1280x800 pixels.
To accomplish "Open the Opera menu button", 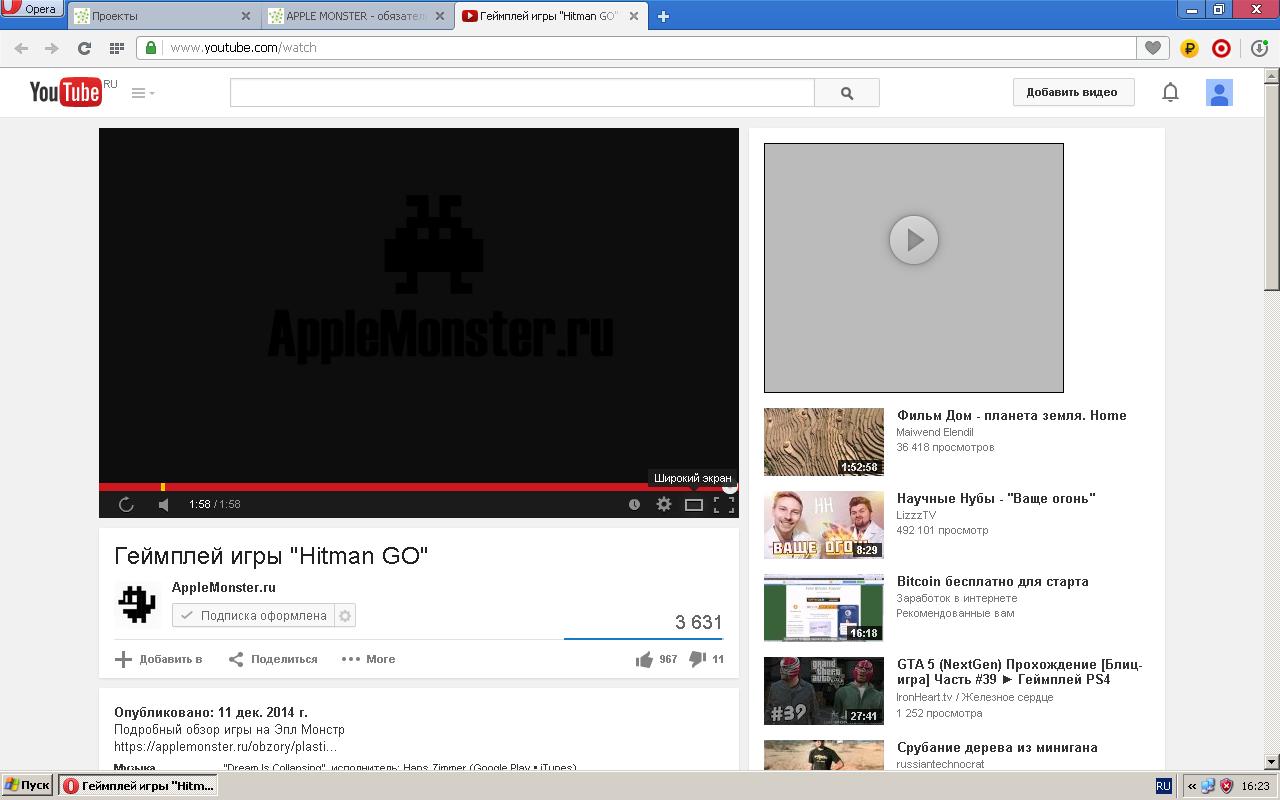I will pos(32,9).
